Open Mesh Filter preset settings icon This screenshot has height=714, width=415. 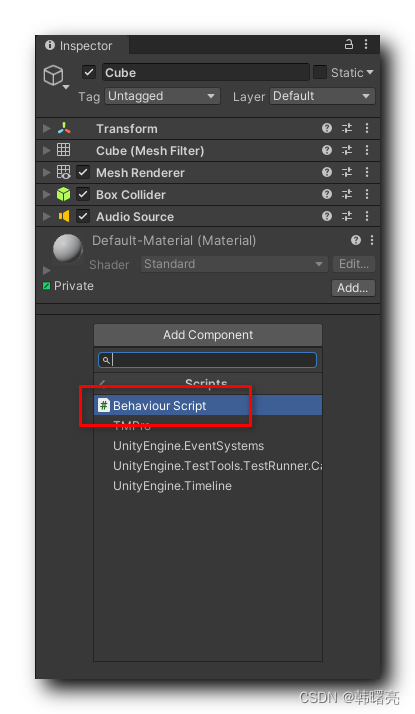(x=347, y=150)
